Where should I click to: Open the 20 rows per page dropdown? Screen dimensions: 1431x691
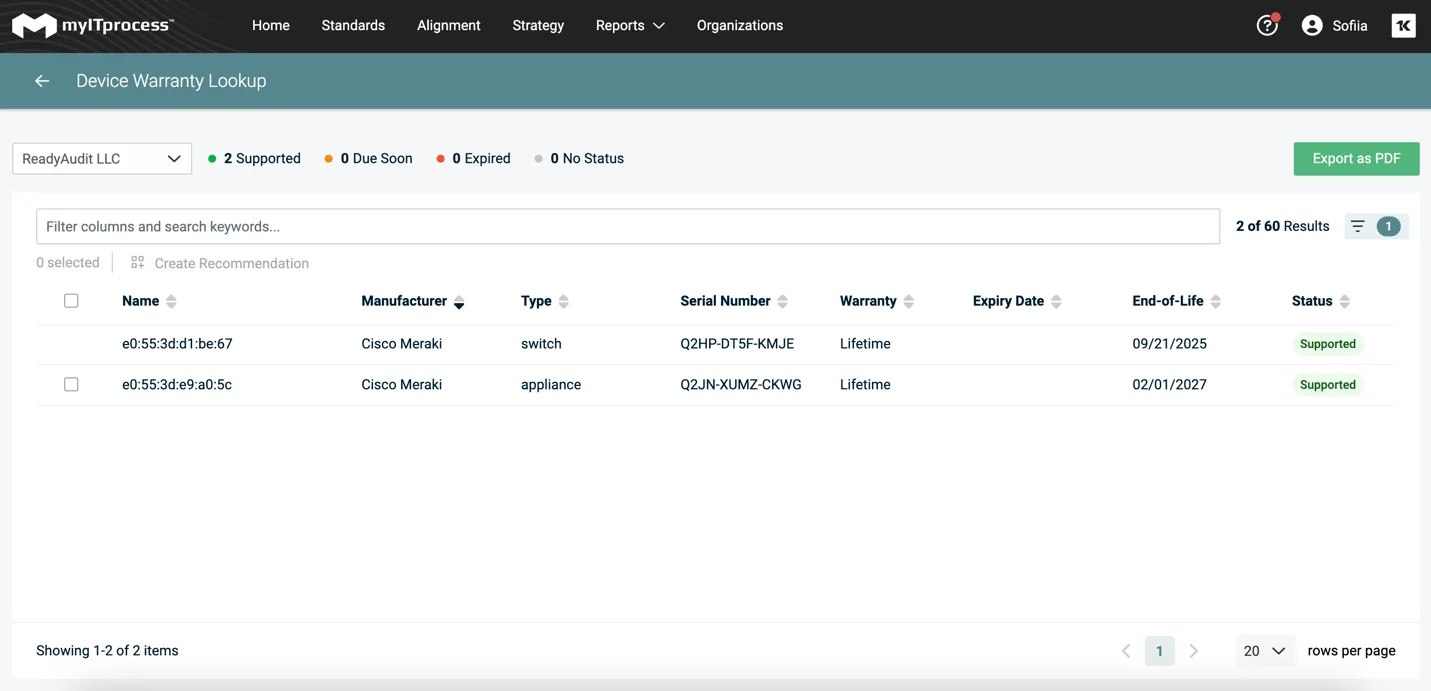click(x=1264, y=651)
